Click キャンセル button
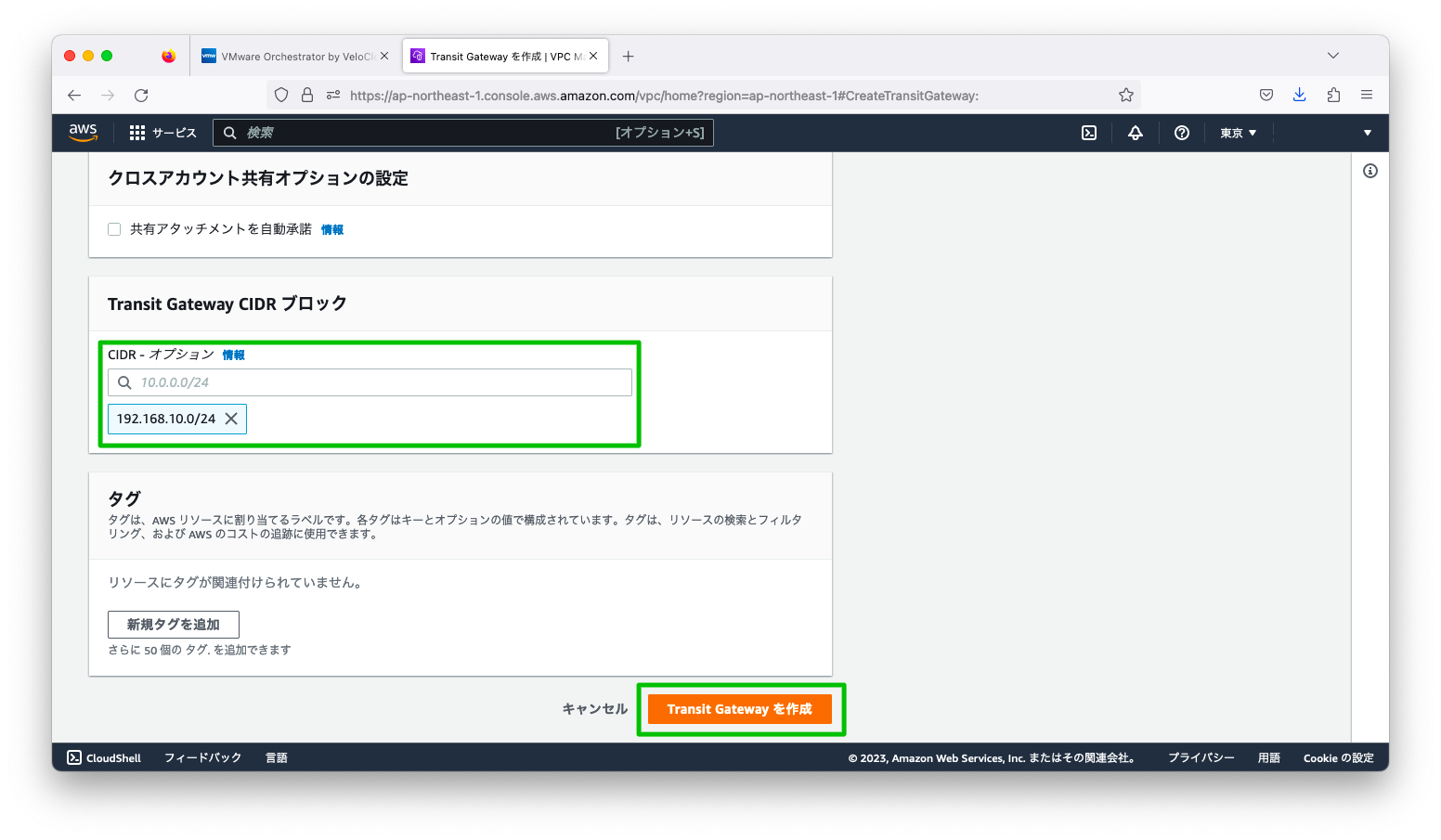The width and height of the screenshot is (1441, 840). pyautogui.click(x=594, y=708)
